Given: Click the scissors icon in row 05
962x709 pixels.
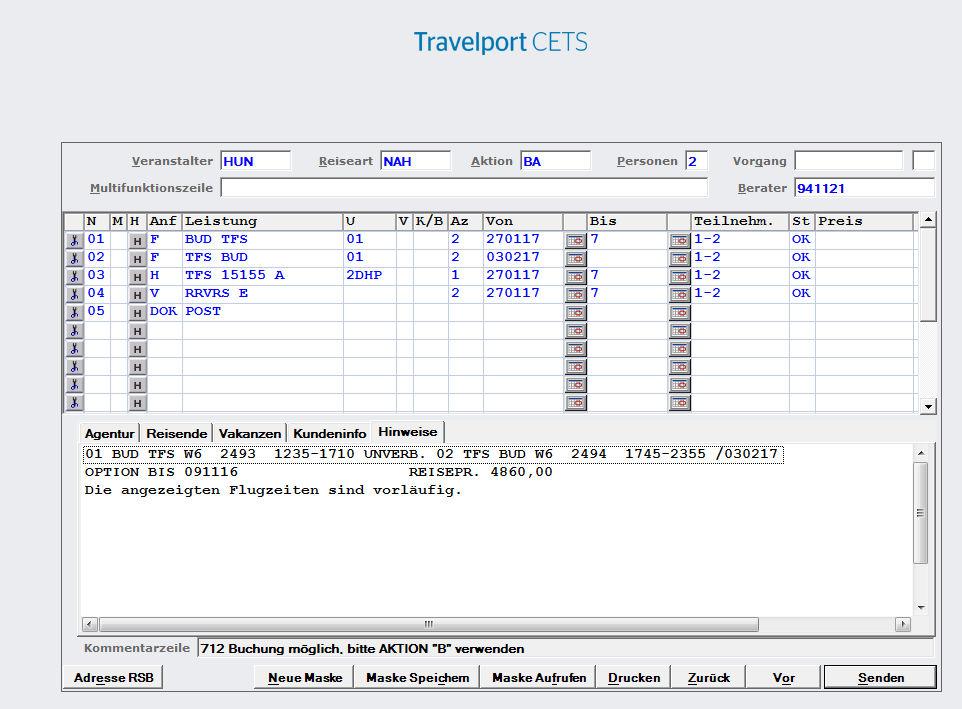Looking at the screenshot, I should pyautogui.click(x=74, y=312).
